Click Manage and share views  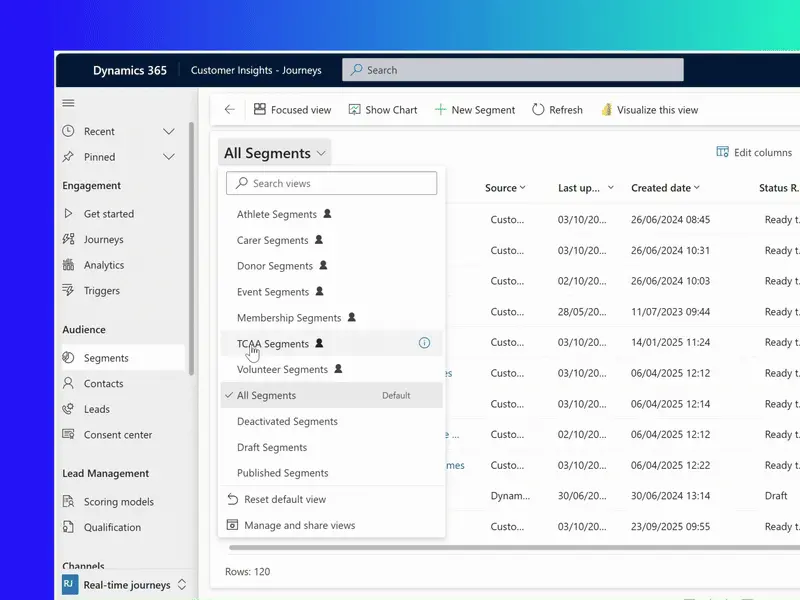pos(299,525)
